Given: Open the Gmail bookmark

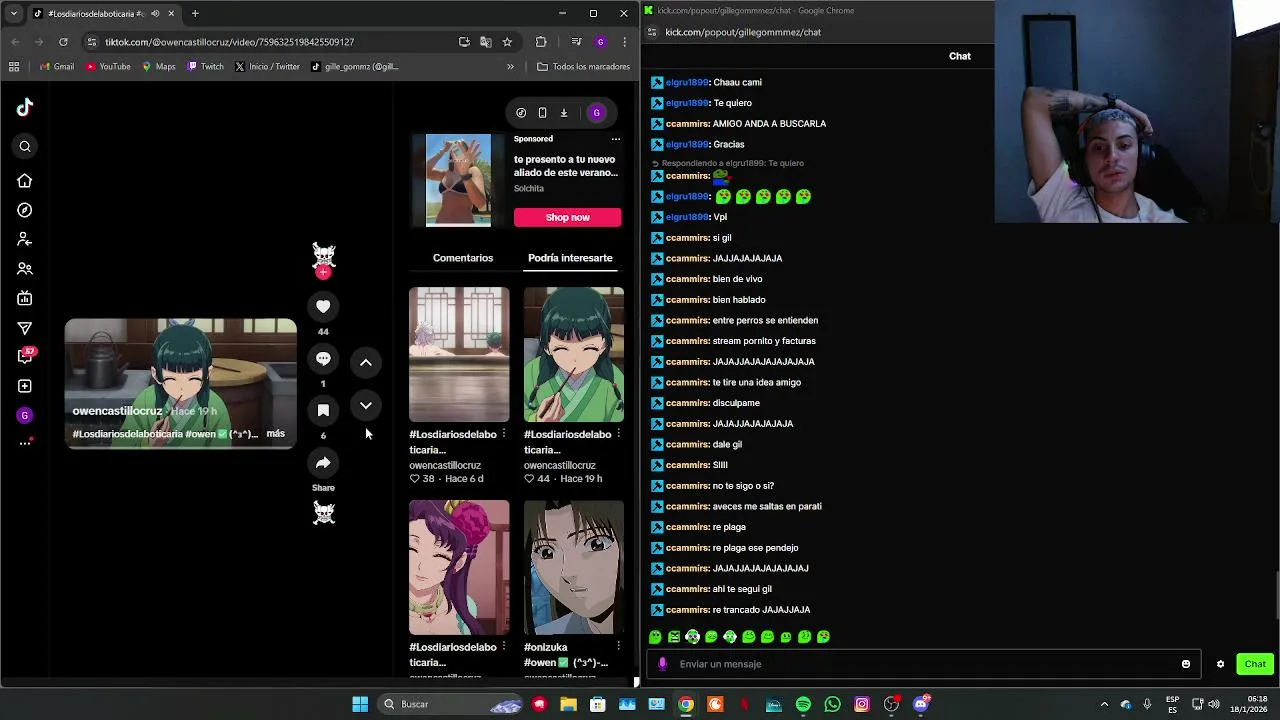Looking at the screenshot, I should click(x=57, y=67).
